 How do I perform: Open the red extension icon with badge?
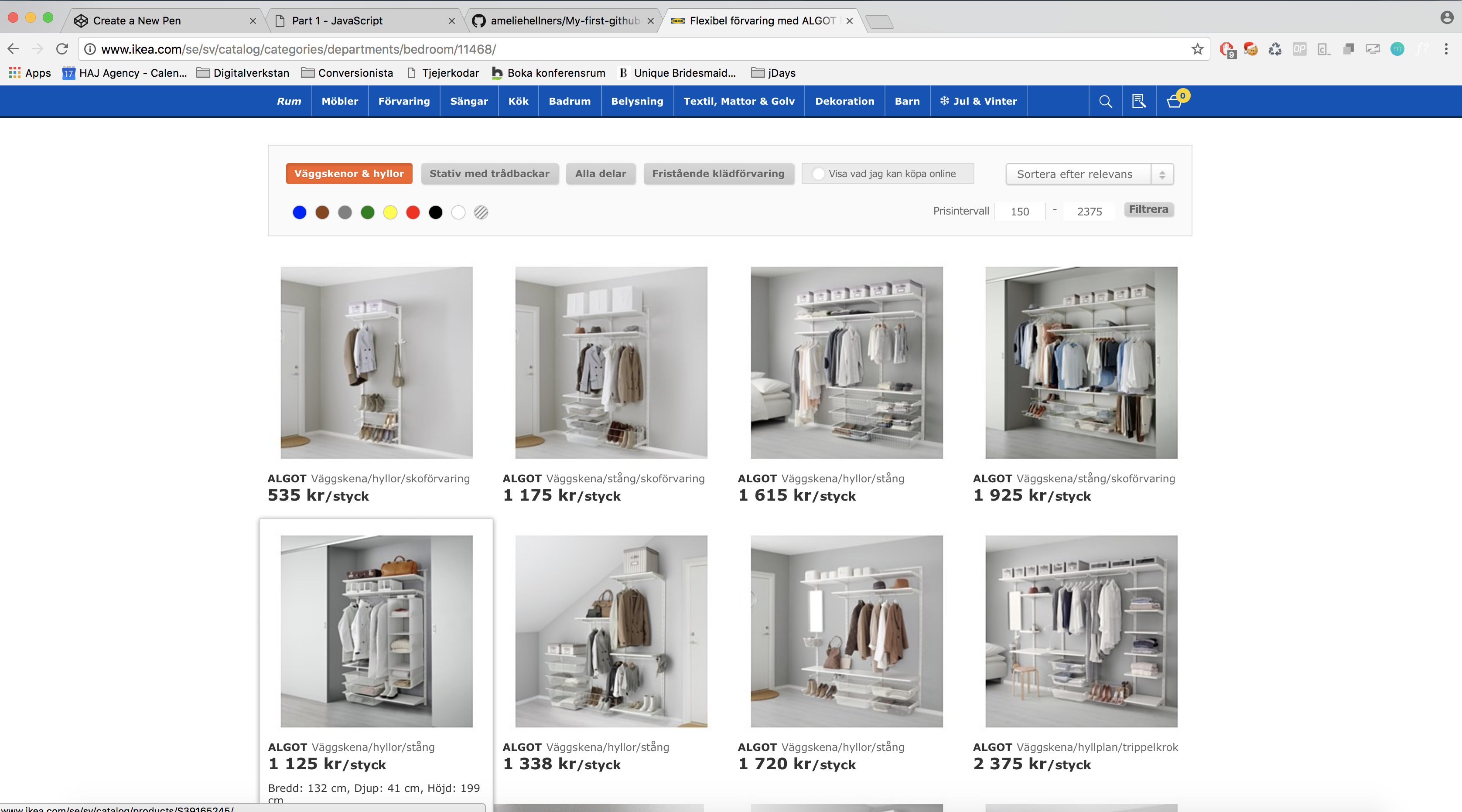tap(1227, 50)
